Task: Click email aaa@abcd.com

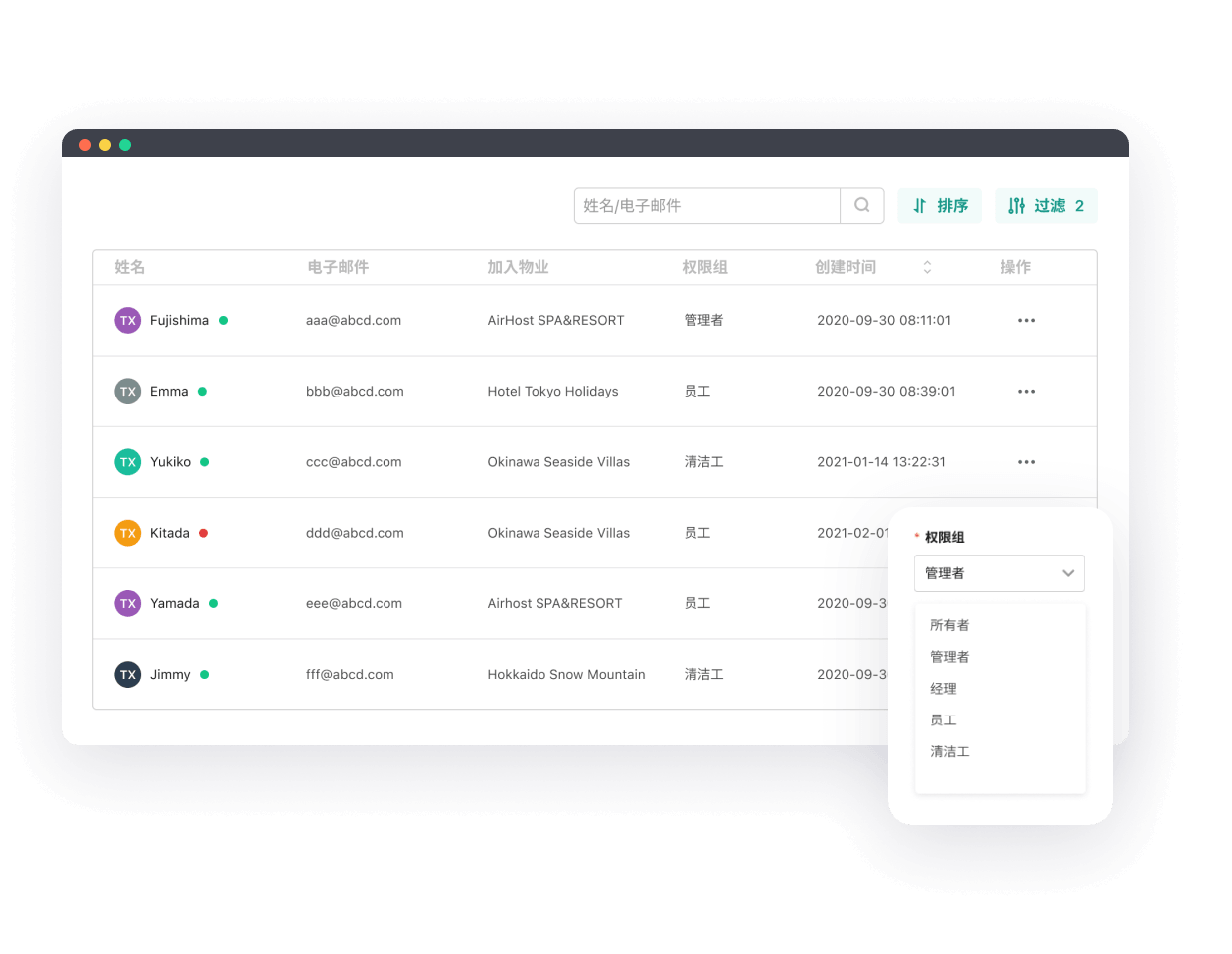Action: tap(354, 321)
